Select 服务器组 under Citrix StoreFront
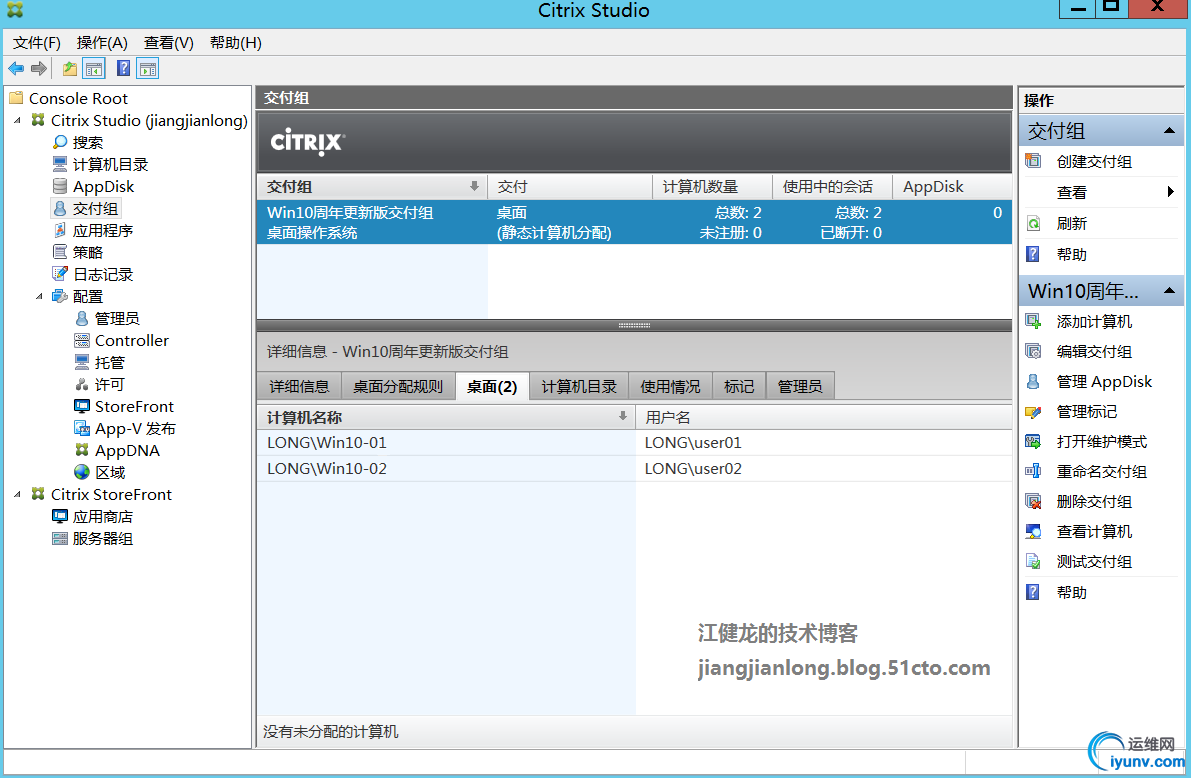 click(x=103, y=539)
